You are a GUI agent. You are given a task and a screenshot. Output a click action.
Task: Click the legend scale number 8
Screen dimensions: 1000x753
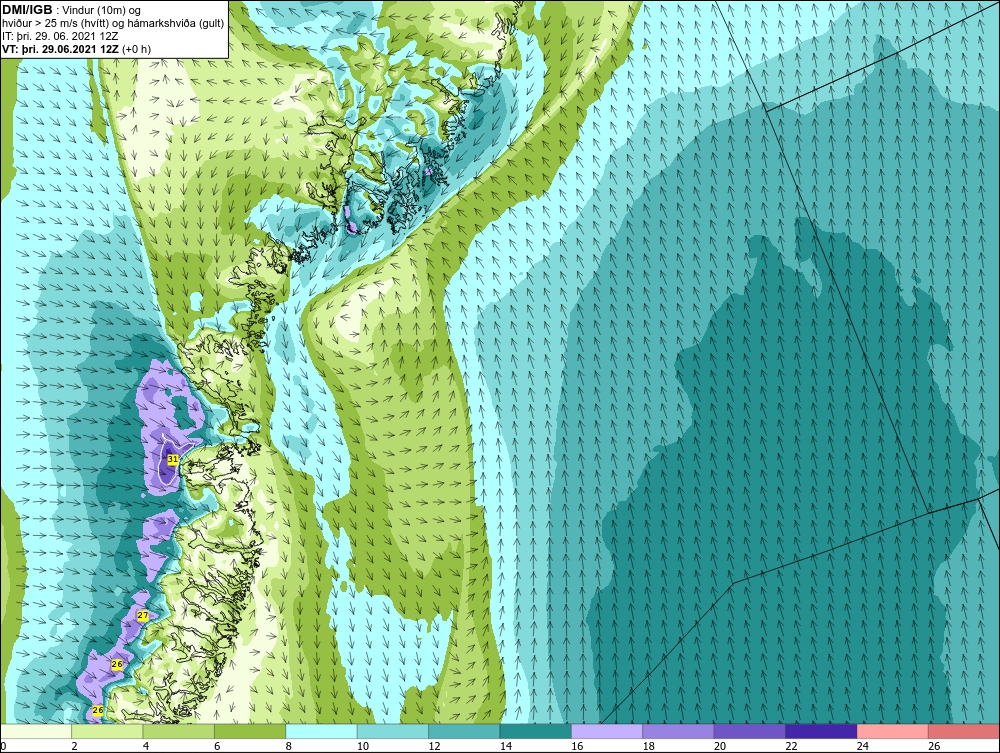click(x=289, y=746)
